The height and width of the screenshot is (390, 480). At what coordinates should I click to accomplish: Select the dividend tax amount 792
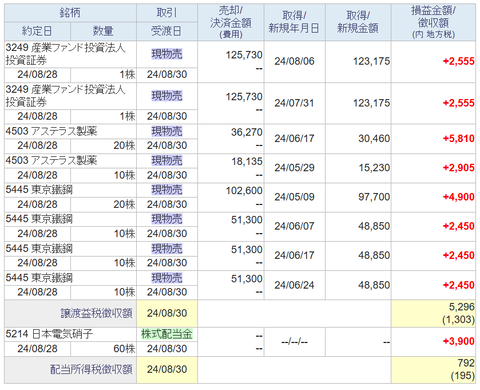(466, 363)
